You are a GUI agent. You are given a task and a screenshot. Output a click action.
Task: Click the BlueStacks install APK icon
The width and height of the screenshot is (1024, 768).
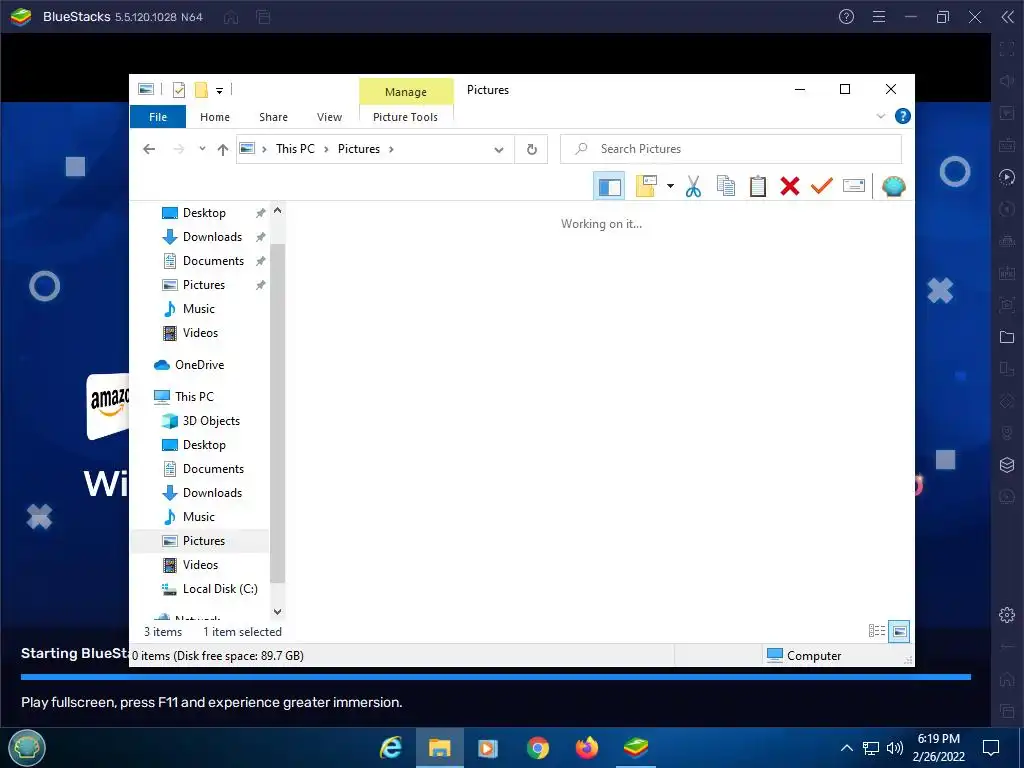point(1007,272)
